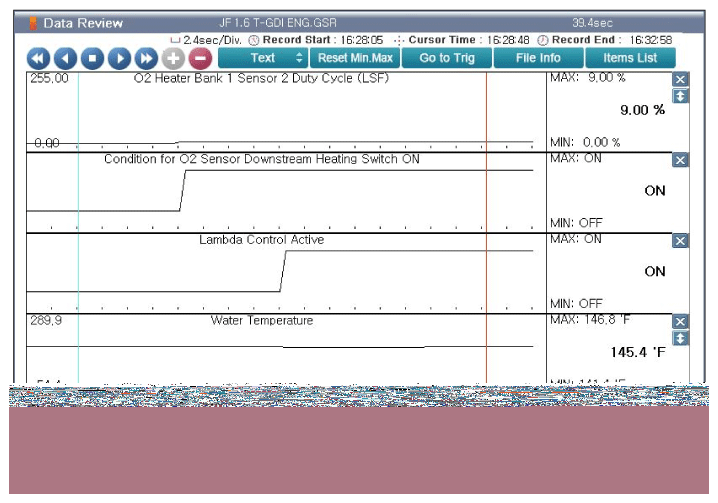This screenshot has height=503, width=718.
Task: Adjust scale of O2 Heater Duty Cycle graph
Action: coord(680,96)
